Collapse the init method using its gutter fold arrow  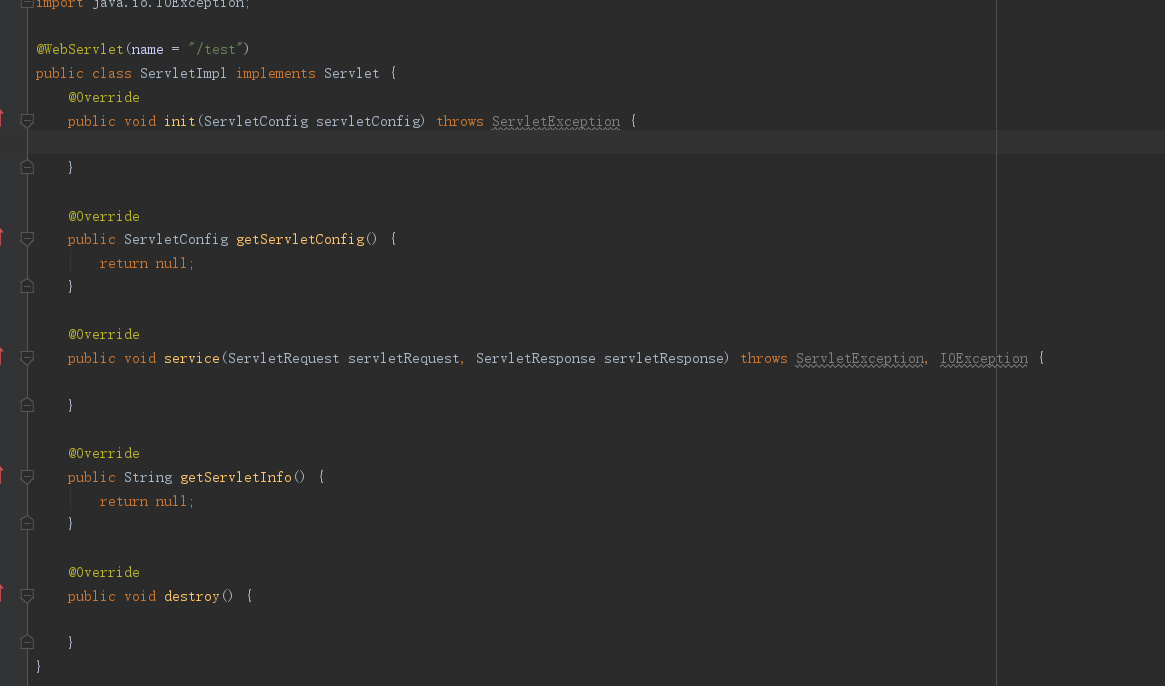(27, 121)
